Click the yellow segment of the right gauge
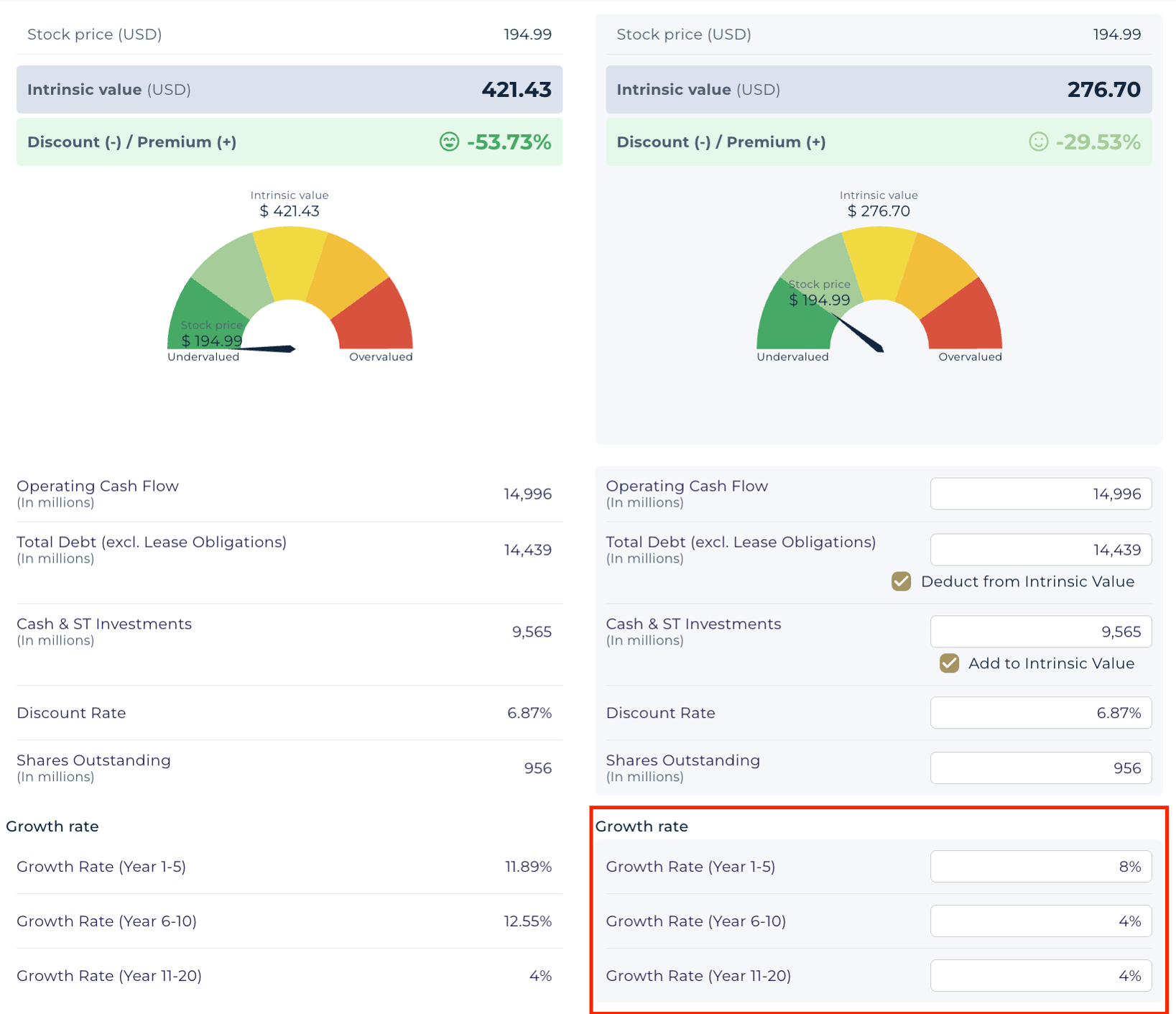Viewport: 1176px width, 1014px height. point(879,260)
